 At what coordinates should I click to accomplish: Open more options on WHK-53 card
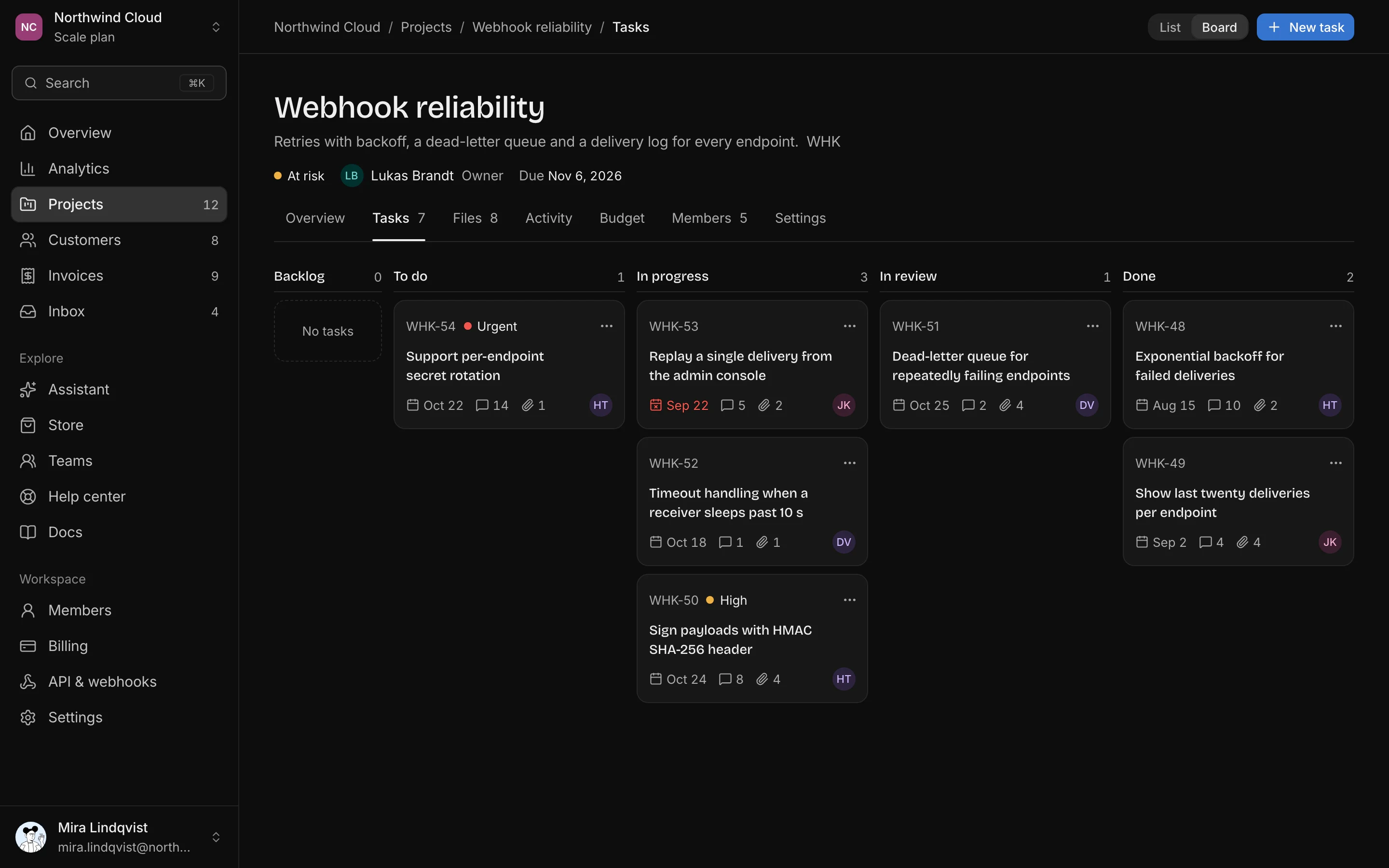coord(849,326)
